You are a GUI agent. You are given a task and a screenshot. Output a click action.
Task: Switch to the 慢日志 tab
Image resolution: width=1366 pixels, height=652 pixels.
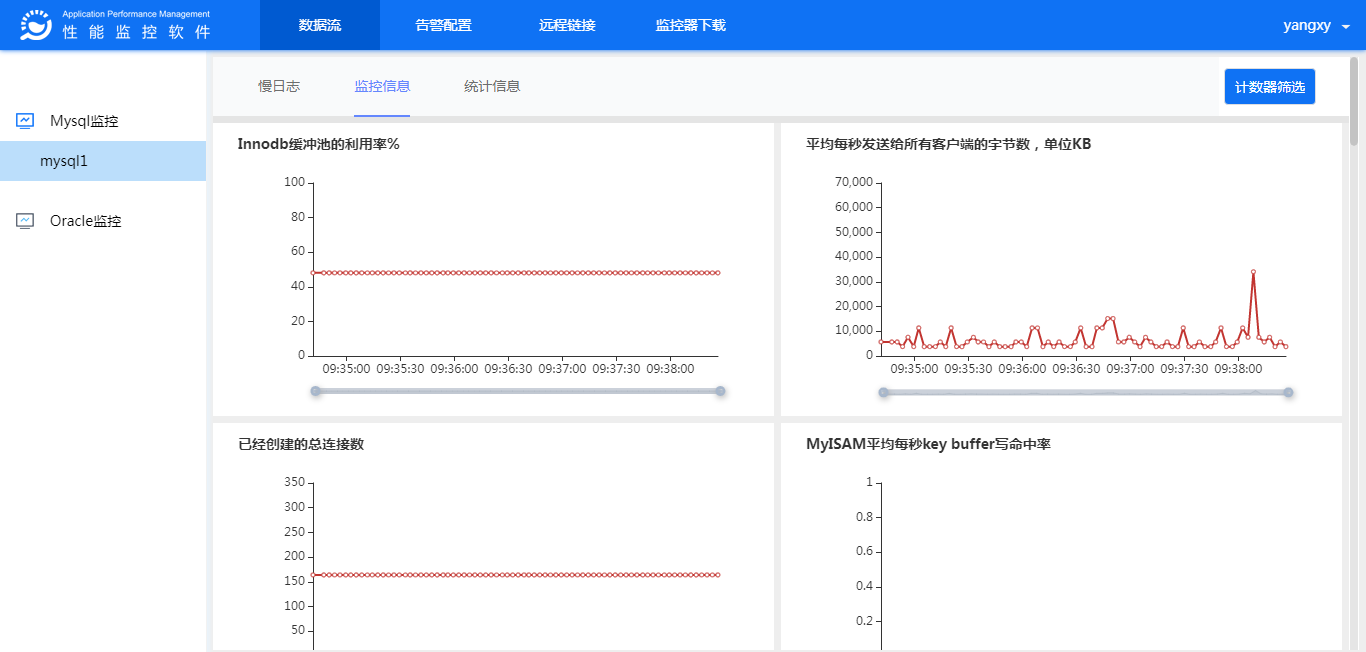coord(279,86)
